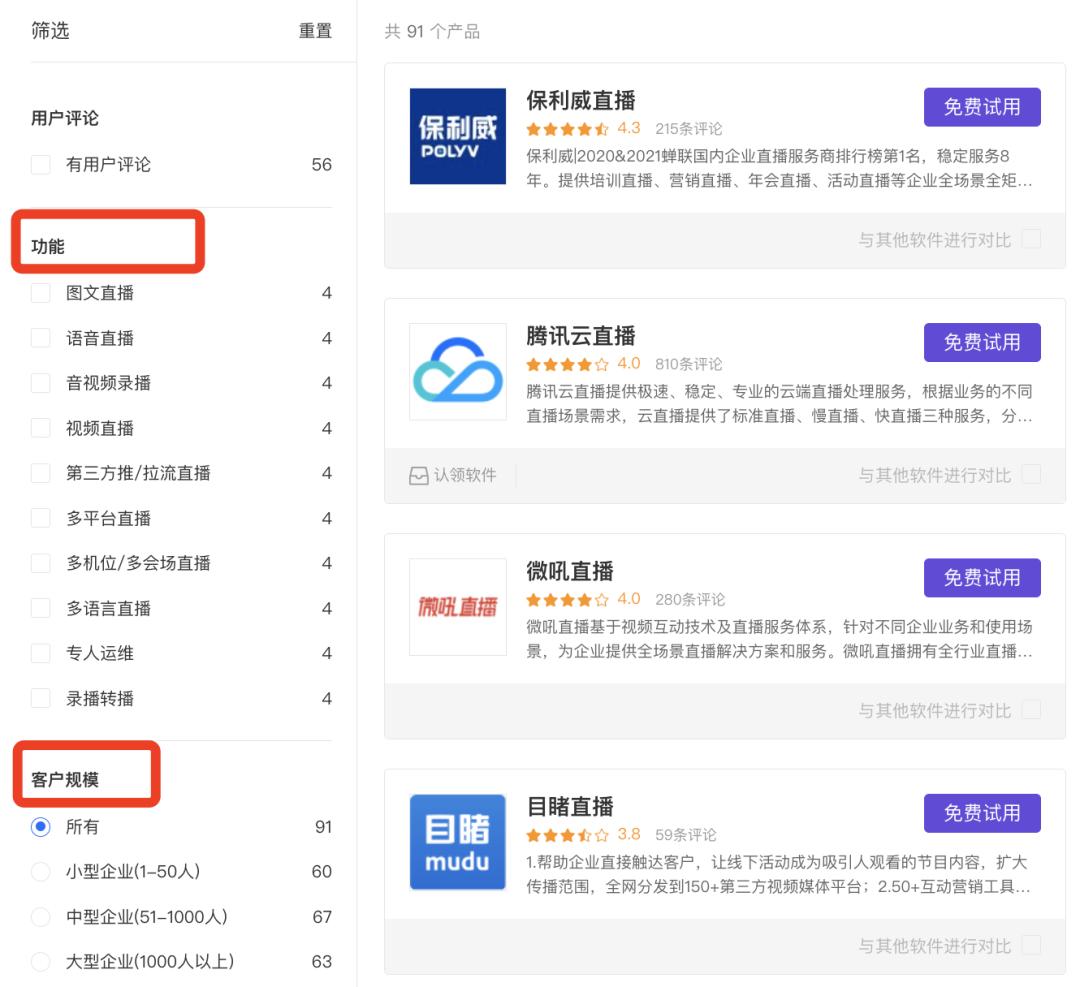Tick the 多语言直播 checkbox
This screenshot has height=987, width=1080.
click(x=41, y=608)
